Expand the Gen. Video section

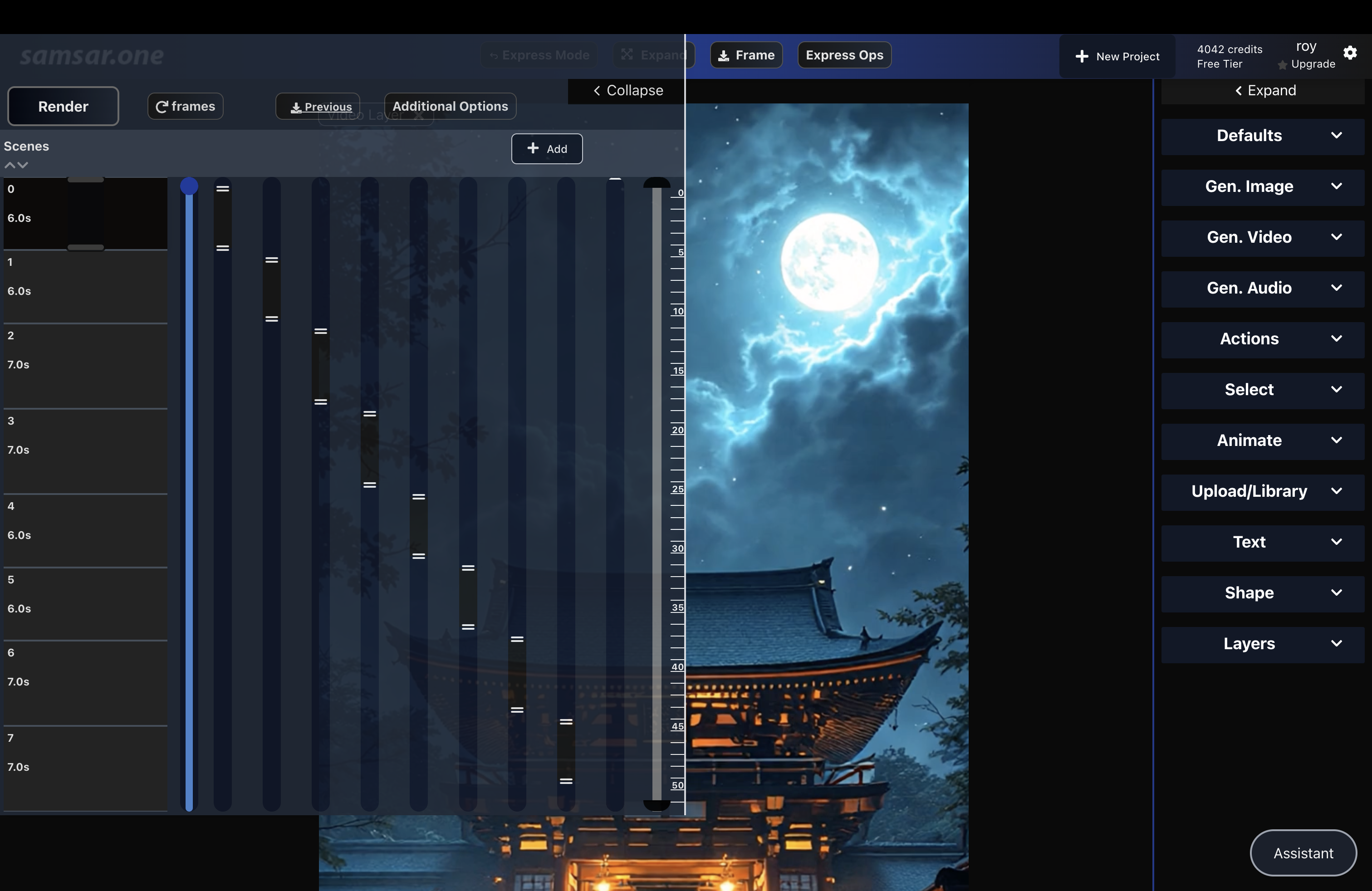tap(1262, 237)
